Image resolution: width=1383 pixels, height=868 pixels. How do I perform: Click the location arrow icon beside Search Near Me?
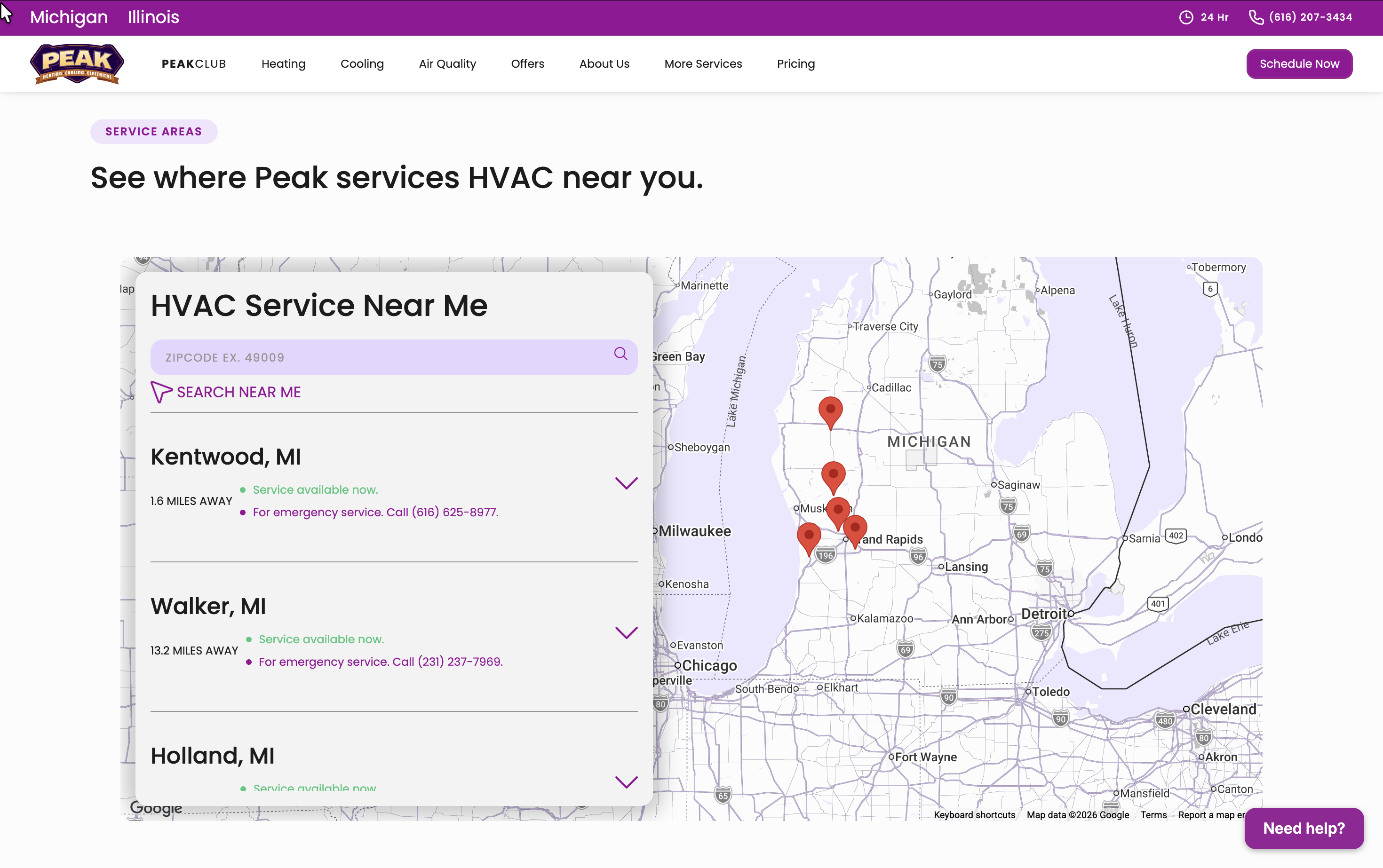coord(161,392)
